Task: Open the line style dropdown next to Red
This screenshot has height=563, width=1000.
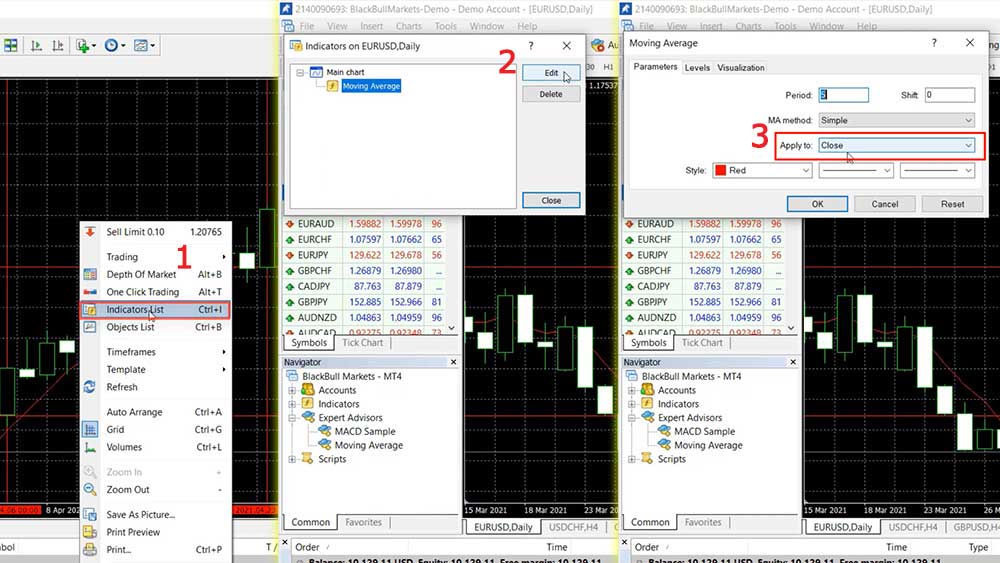Action: pyautogui.click(x=855, y=170)
